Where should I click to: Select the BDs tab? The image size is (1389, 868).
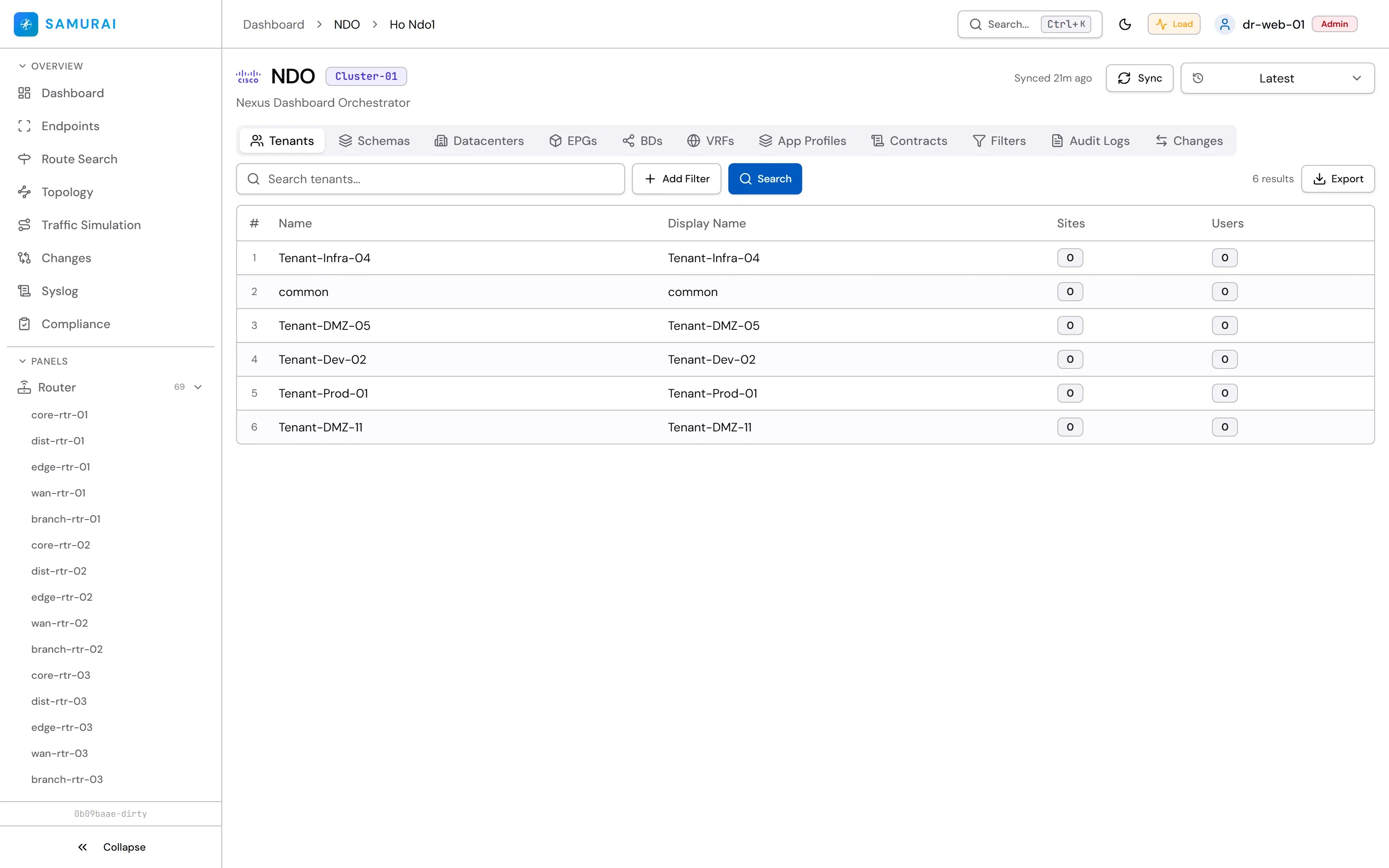click(x=642, y=141)
